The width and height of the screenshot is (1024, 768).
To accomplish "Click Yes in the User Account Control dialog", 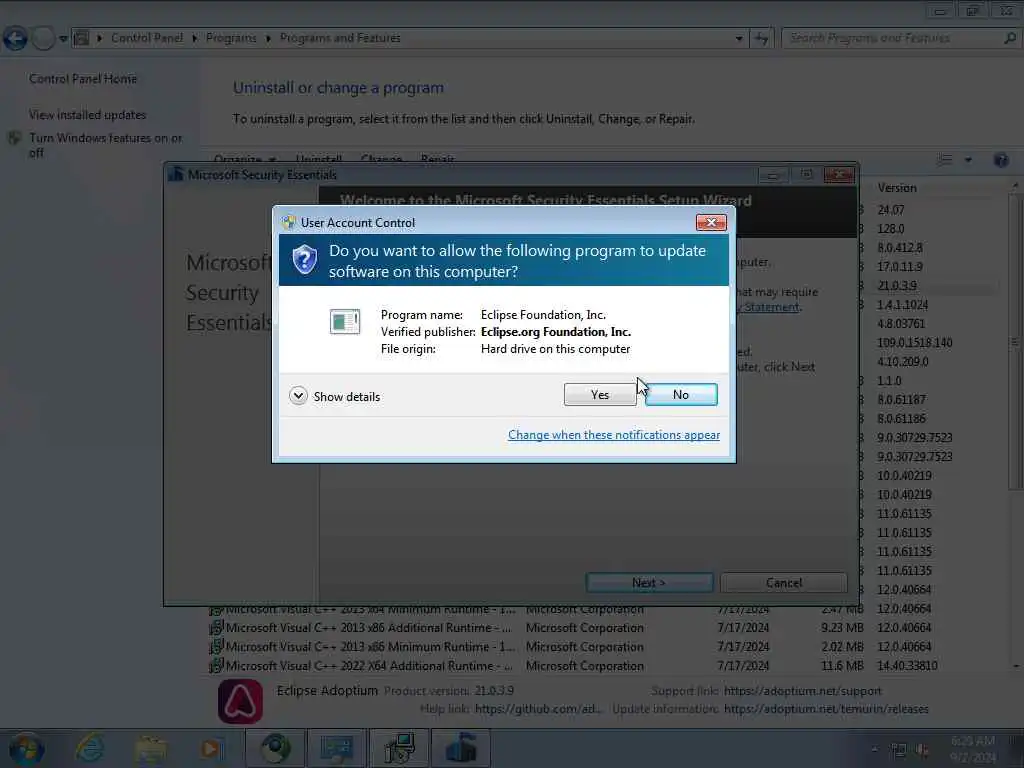I will click(600, 394).
